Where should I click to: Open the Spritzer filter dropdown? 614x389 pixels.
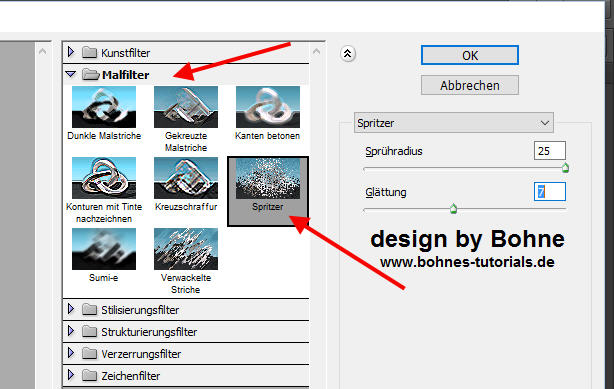coord(453,123)
